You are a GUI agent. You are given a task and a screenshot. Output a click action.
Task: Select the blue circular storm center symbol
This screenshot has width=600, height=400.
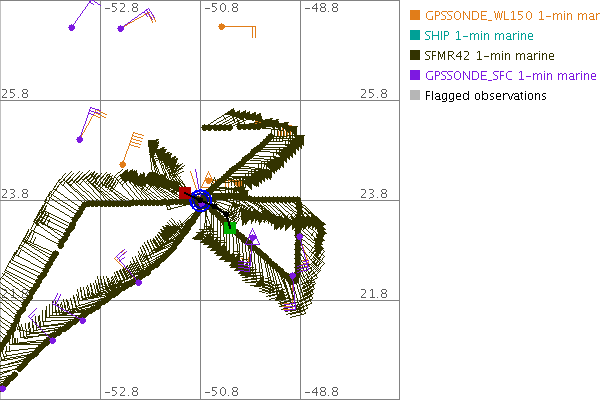201,200
